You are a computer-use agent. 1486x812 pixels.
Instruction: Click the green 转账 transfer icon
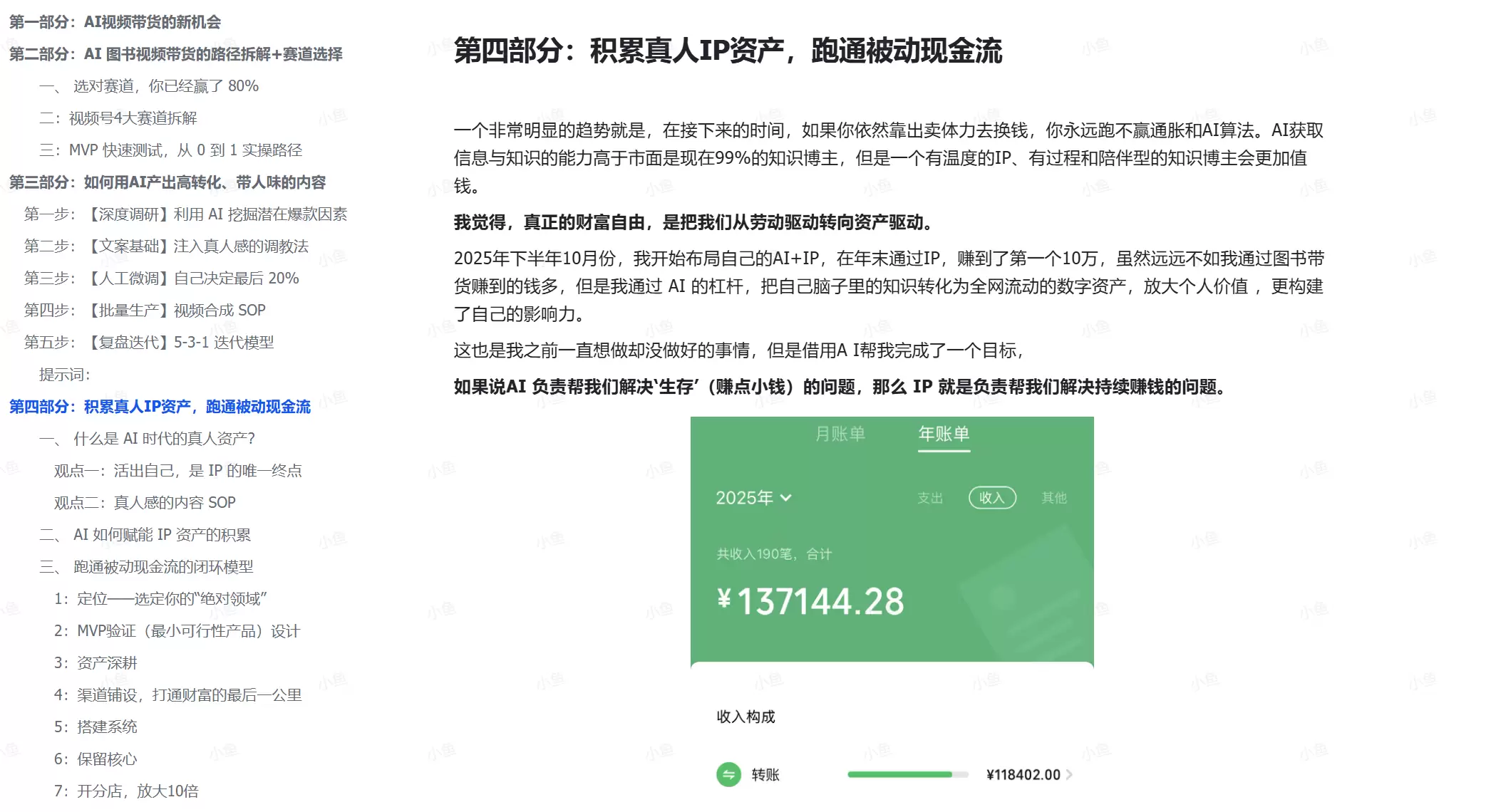click(728, 776)
